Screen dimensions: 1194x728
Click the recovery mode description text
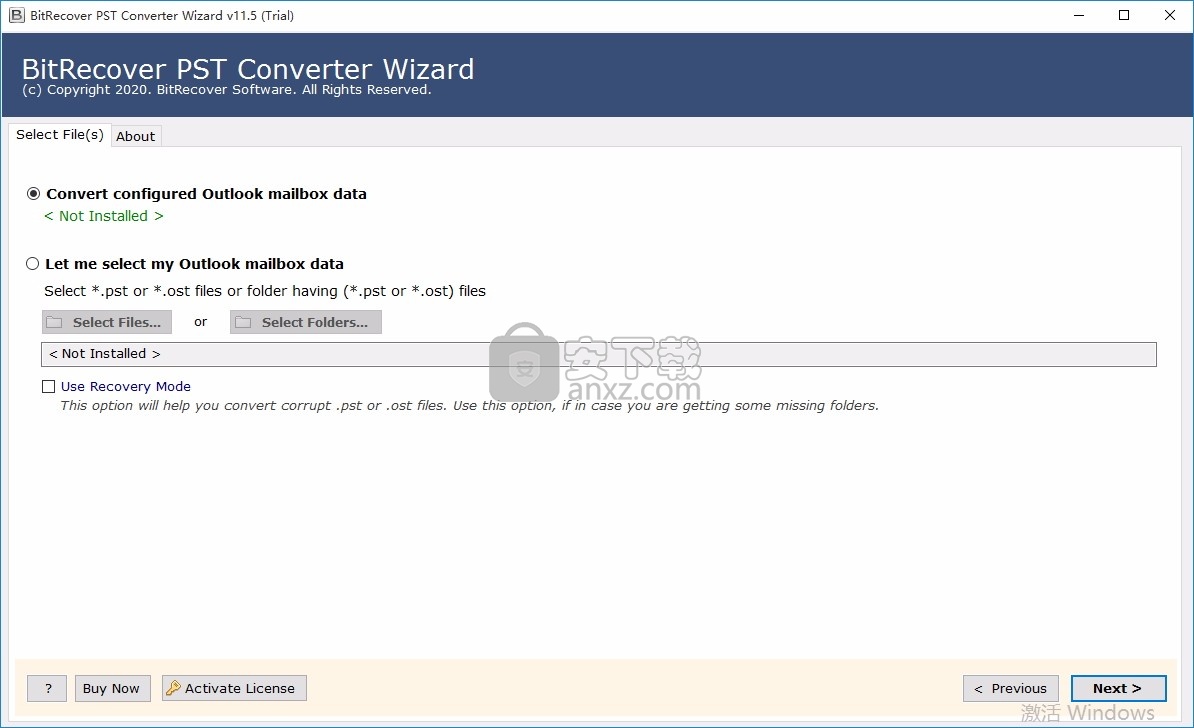click(469, 406)
